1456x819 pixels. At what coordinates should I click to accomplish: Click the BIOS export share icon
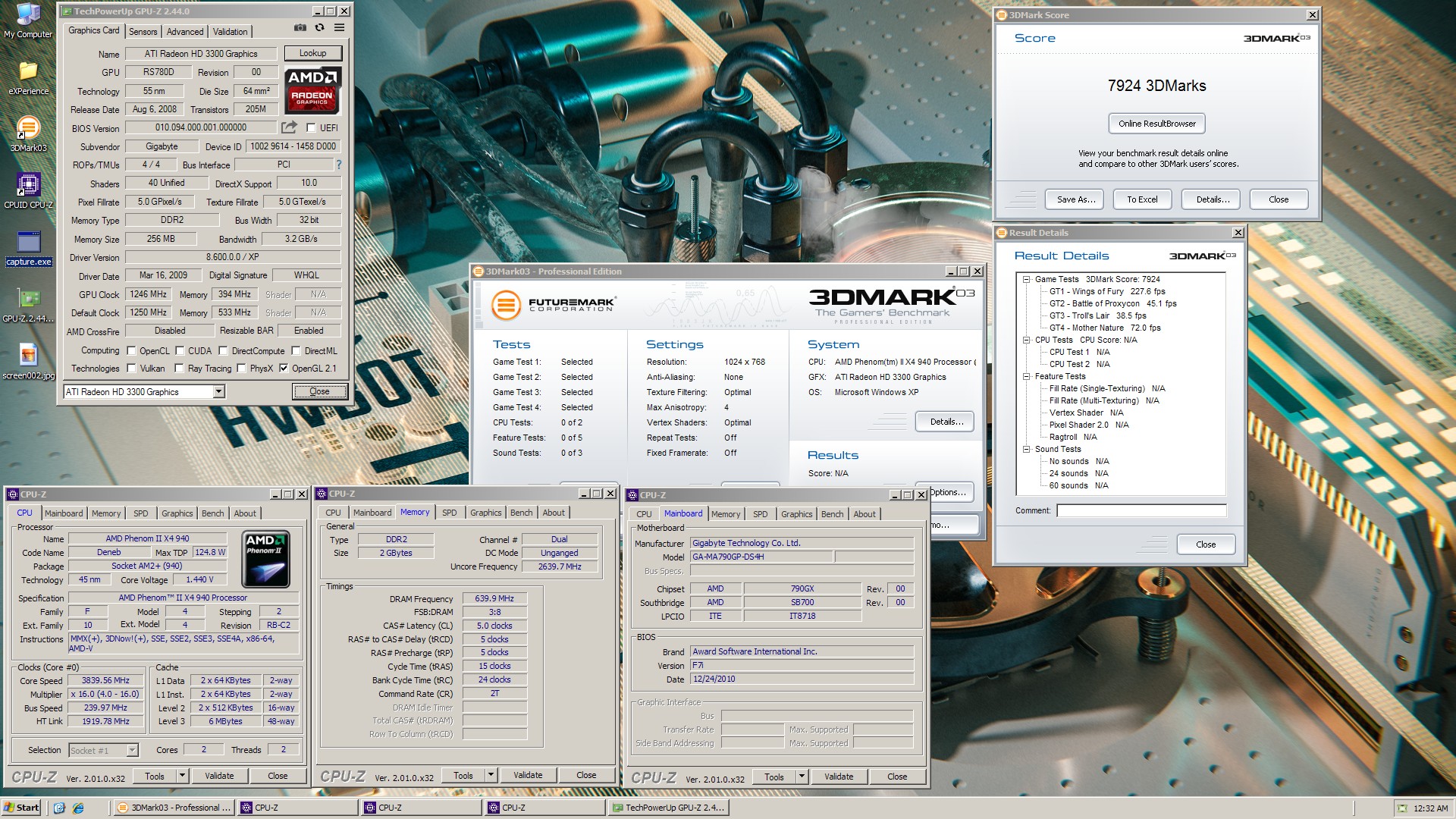tap(289, 127)
